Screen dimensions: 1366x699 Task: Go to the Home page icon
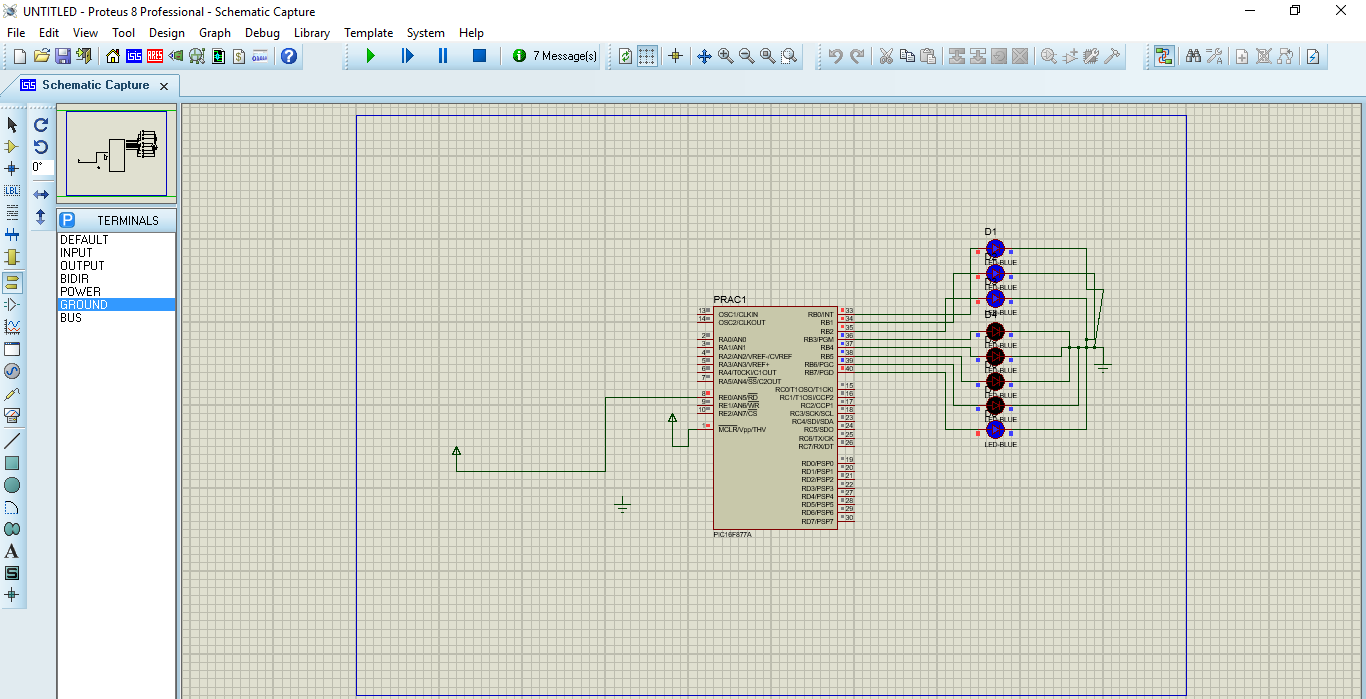(112, 56)
